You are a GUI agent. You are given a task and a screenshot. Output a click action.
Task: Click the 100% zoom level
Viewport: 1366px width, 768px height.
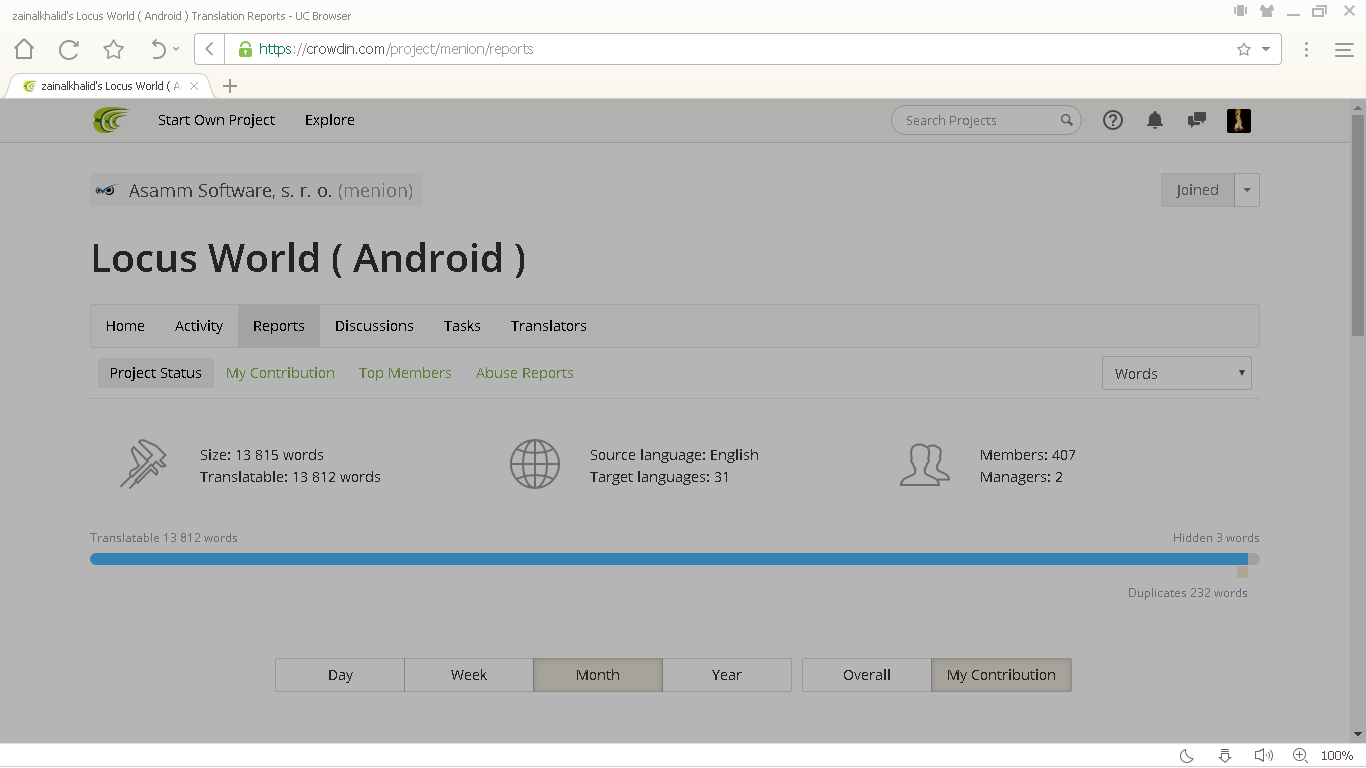[x=1337, y=756]
